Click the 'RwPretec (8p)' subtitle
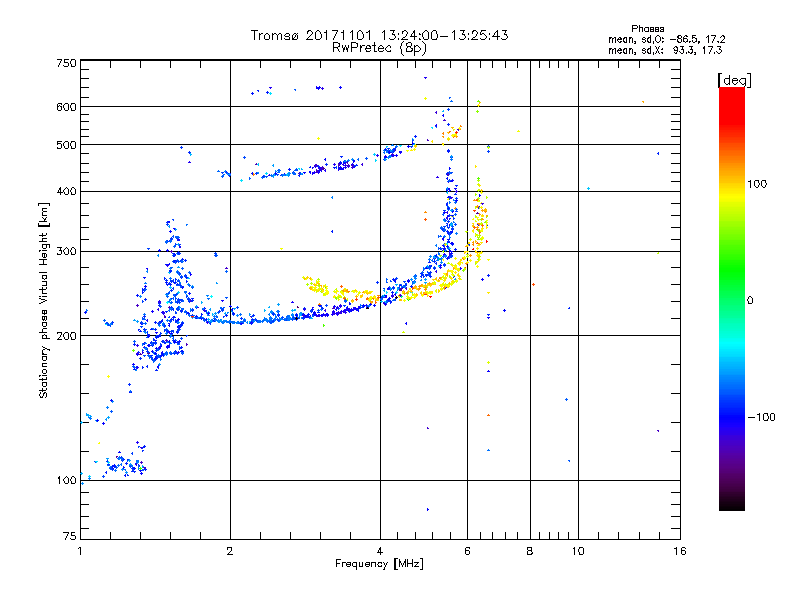This screenshot has width=800, height=600. click(379, 48)
